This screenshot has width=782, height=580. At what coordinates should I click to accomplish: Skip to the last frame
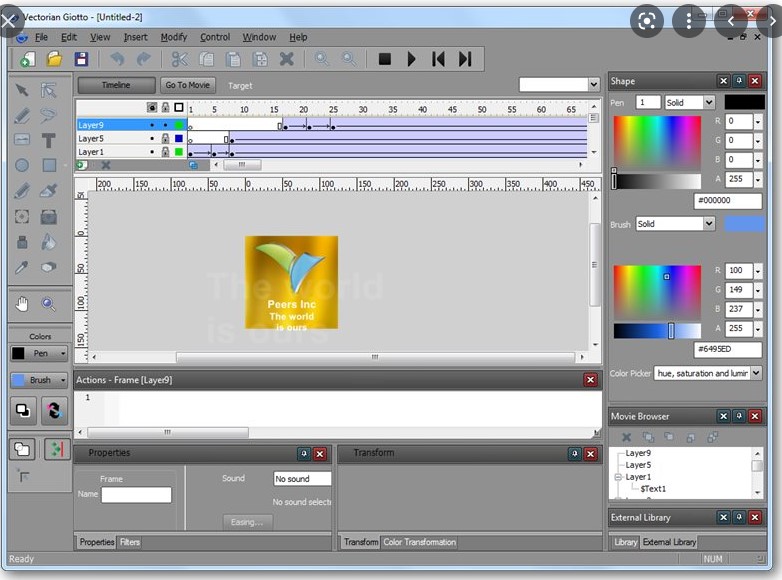coord(465,59)
